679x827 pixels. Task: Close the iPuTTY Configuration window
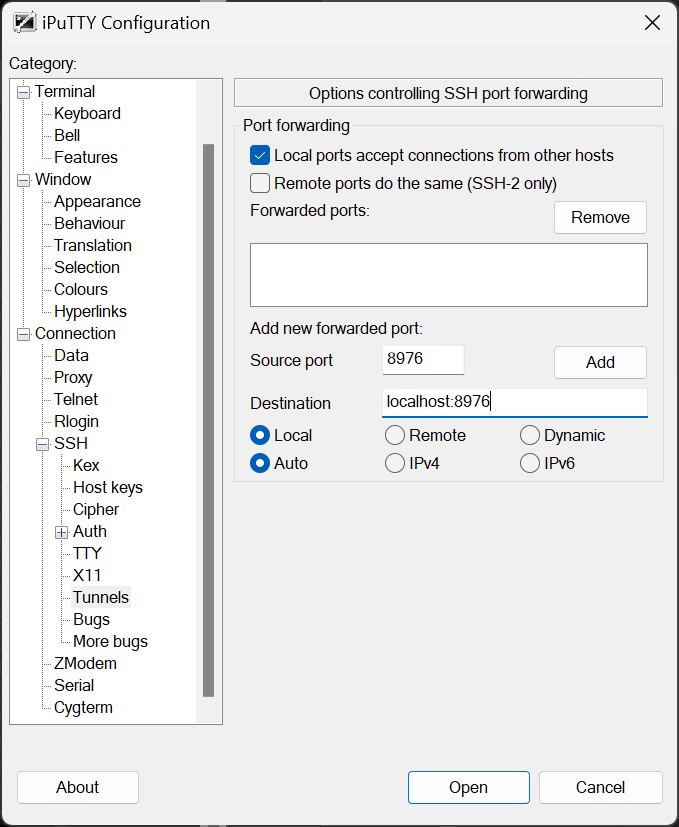[653, 23]
